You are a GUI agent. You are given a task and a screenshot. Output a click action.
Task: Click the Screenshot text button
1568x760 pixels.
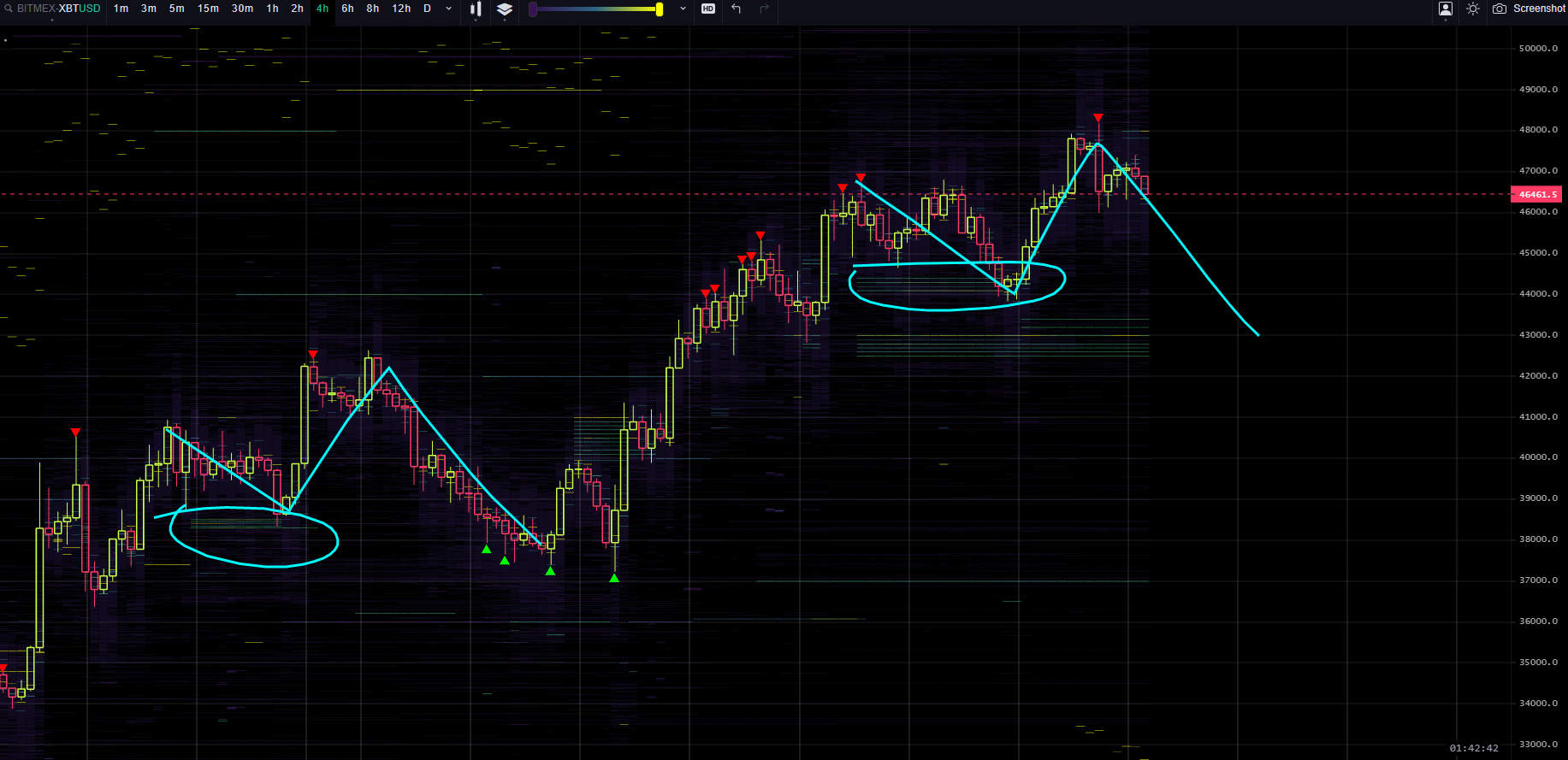pos(1539,9)
